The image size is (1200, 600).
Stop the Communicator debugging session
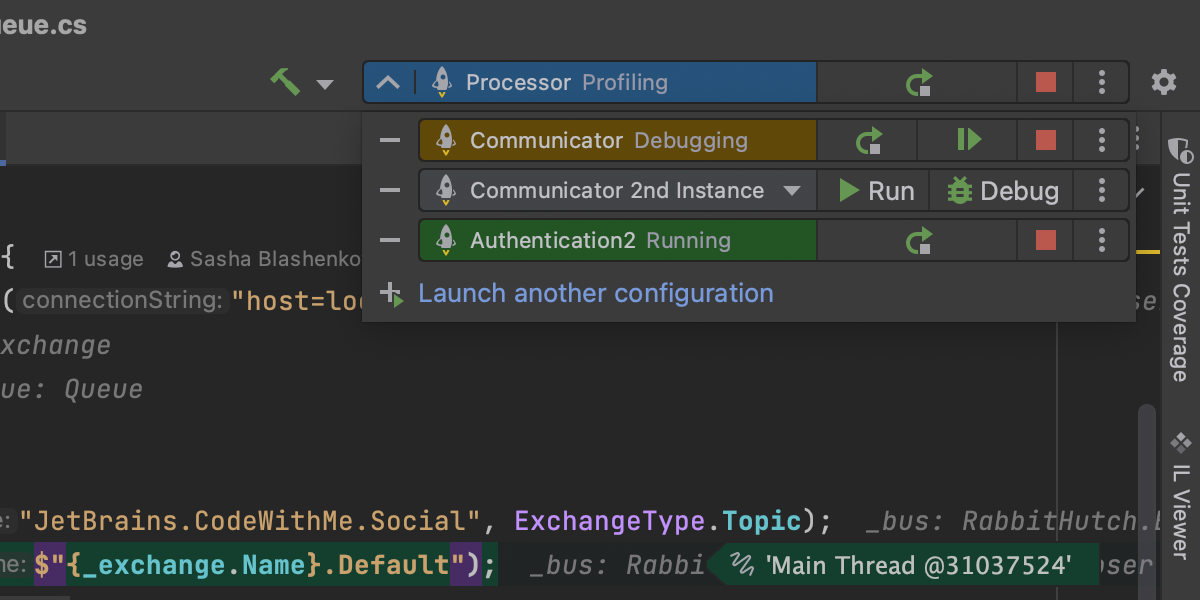pos(1046,140)
